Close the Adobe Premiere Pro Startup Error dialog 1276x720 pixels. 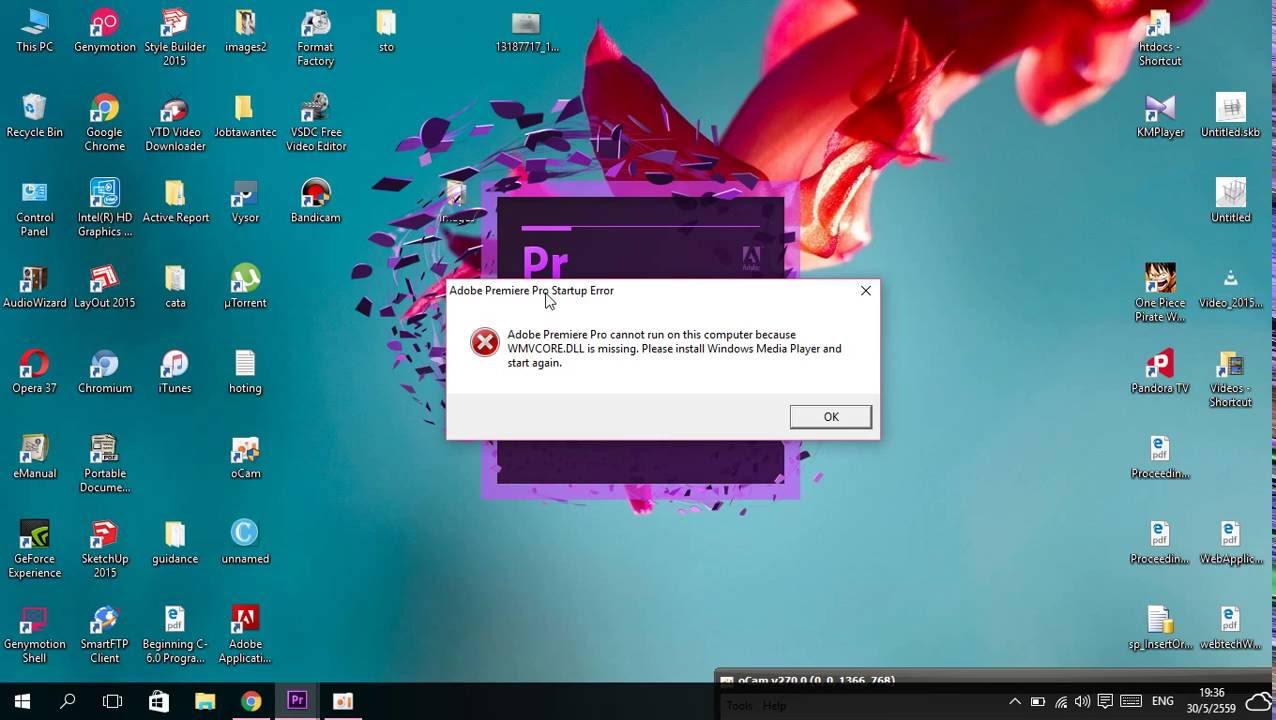point(866,291)
